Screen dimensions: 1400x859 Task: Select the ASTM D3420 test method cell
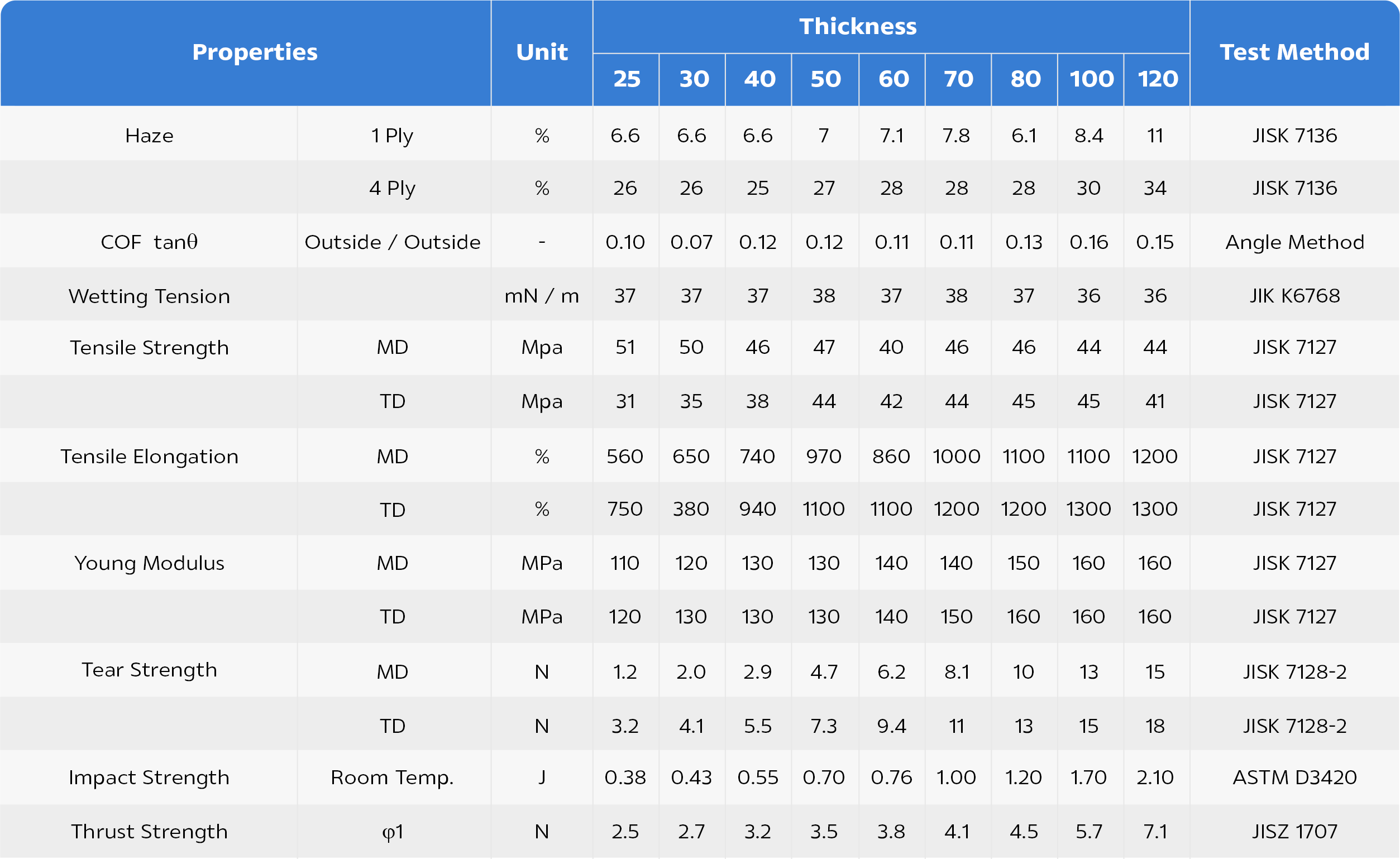pos(1294,777)
